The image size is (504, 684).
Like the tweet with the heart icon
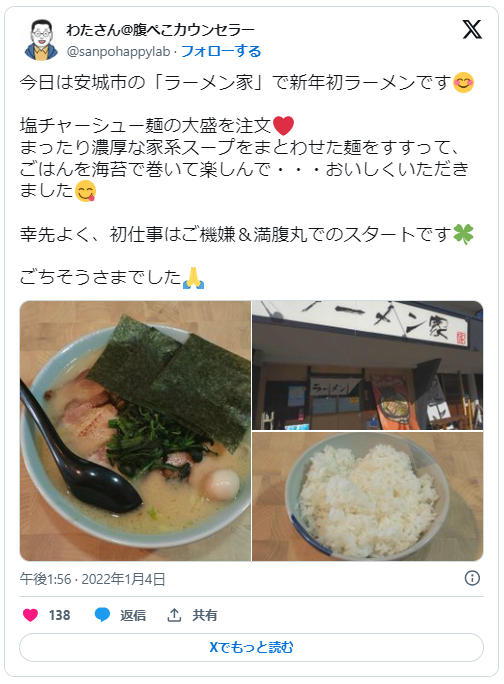point(30,615)
